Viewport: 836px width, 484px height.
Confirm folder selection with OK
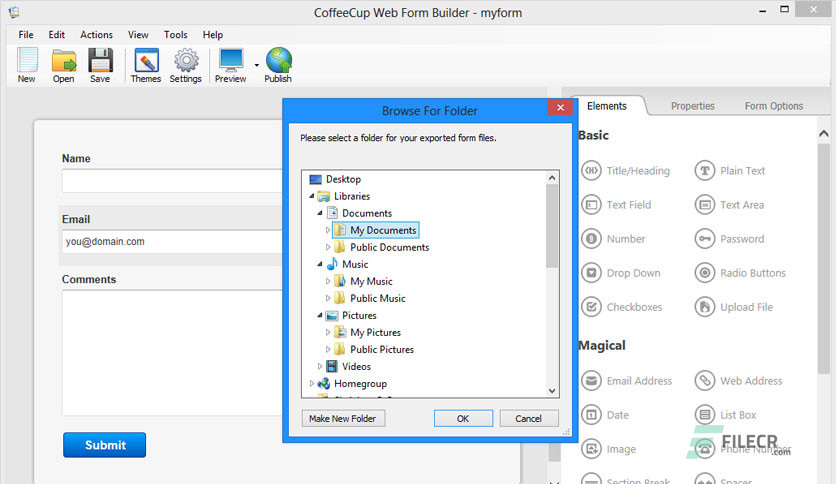tap(463, 418)
